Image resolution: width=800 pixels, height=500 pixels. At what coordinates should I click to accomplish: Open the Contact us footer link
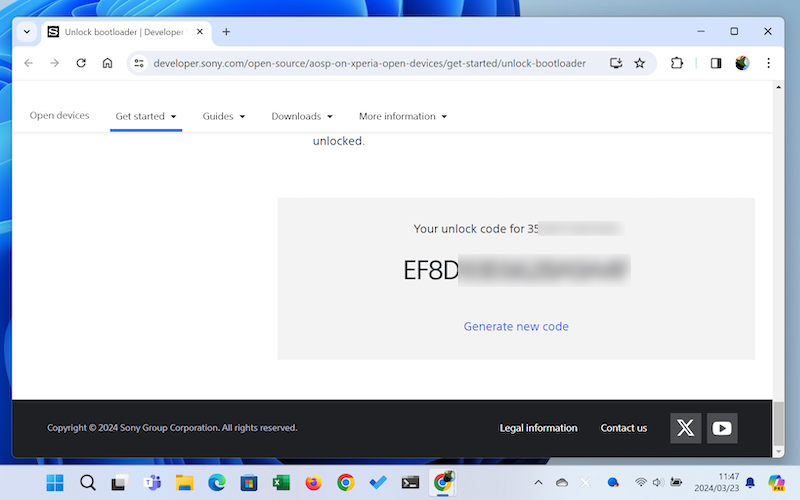click(x=623, y=428)
